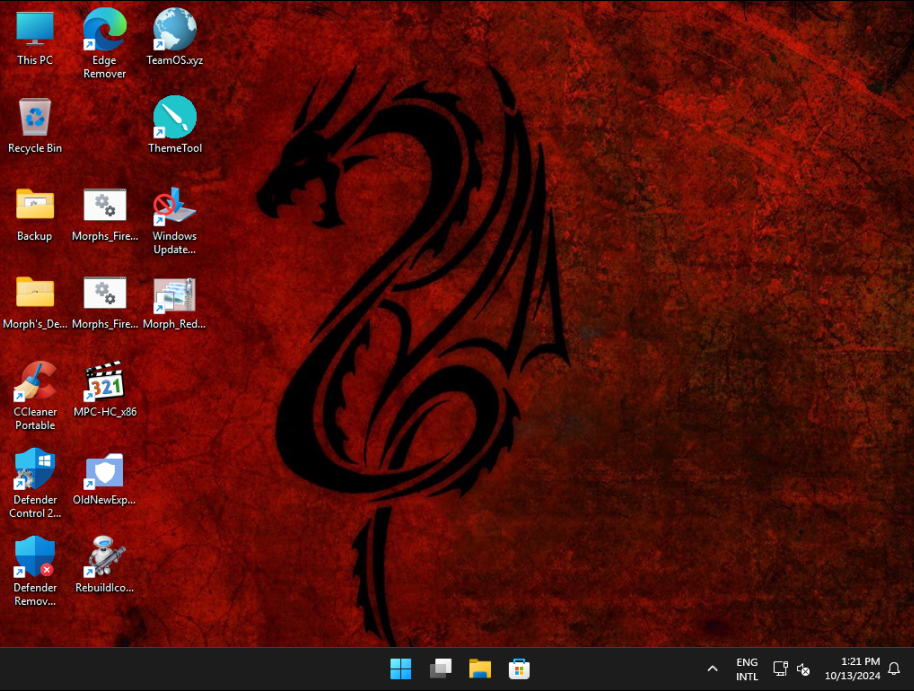Select the Backup folder

click(x=35, y=205)
